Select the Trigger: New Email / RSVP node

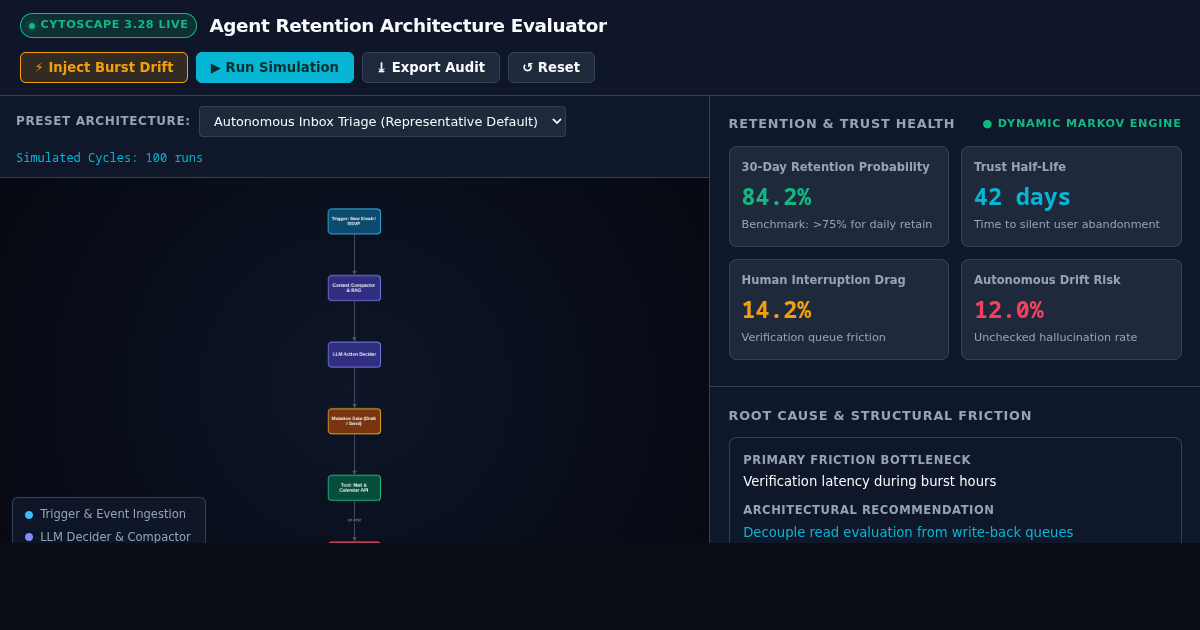pos(354,221)
